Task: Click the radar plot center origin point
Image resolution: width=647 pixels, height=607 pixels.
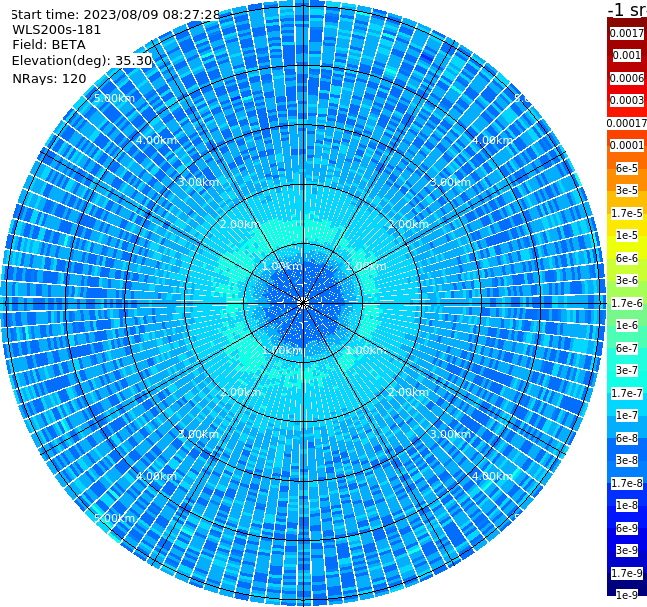Action: [x=303, y=303]
